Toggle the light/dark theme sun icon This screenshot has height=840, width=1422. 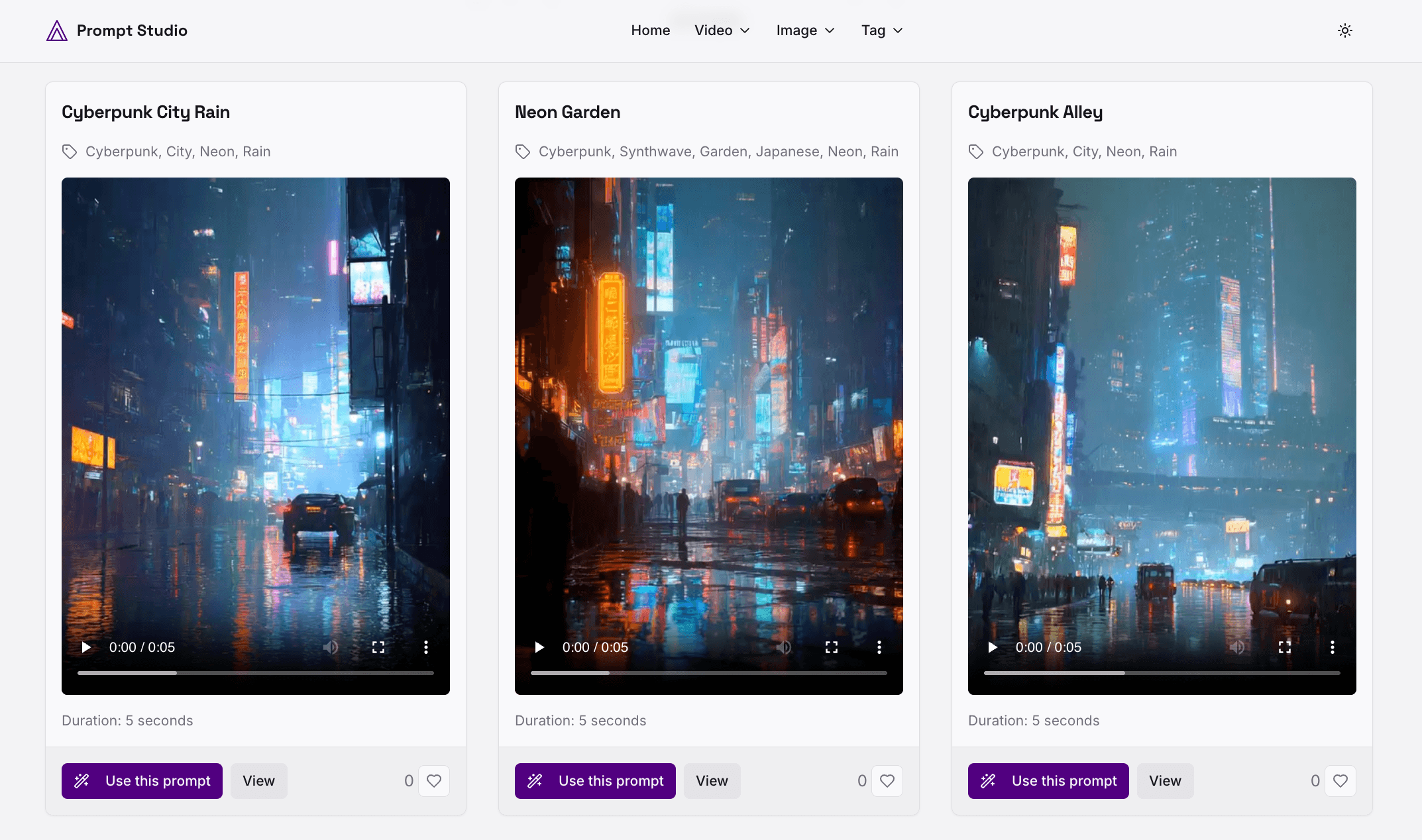point(1344,30)
